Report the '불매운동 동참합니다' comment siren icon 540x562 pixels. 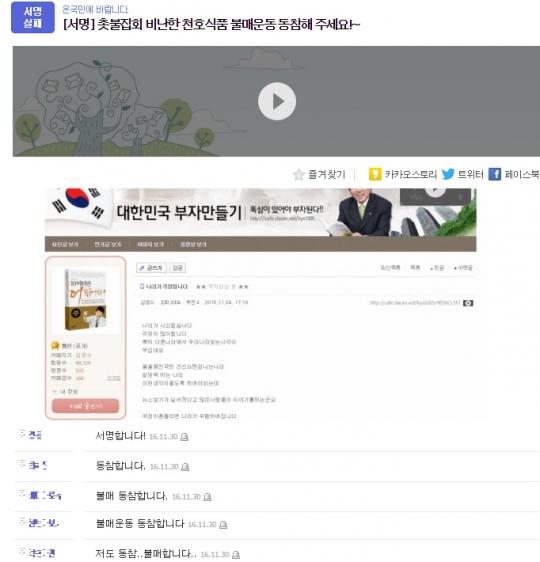(223, 525)
